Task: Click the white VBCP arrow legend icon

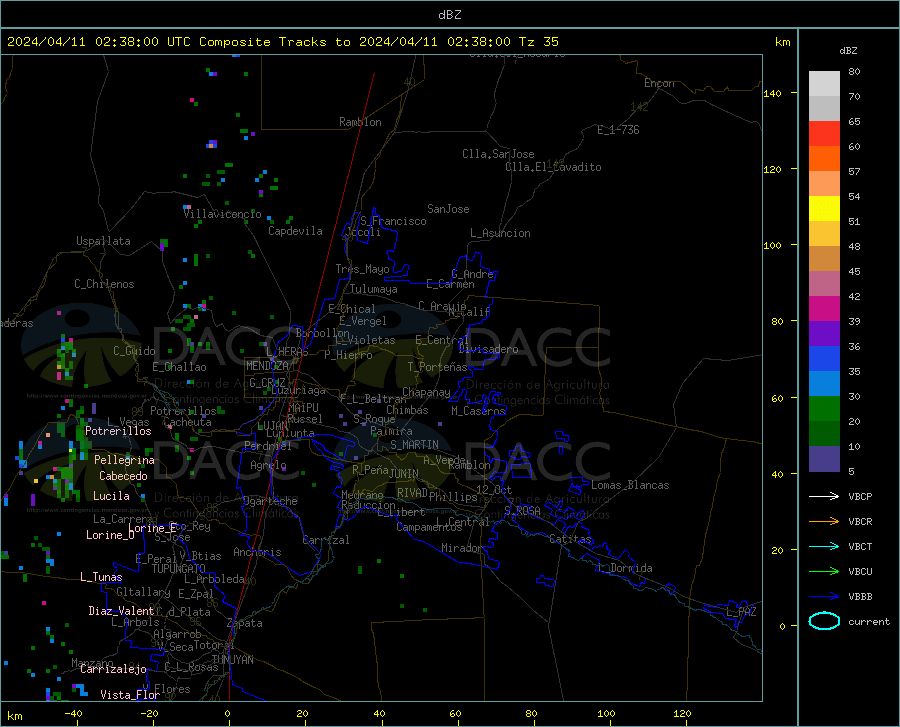Action: [x=824, y=496]
